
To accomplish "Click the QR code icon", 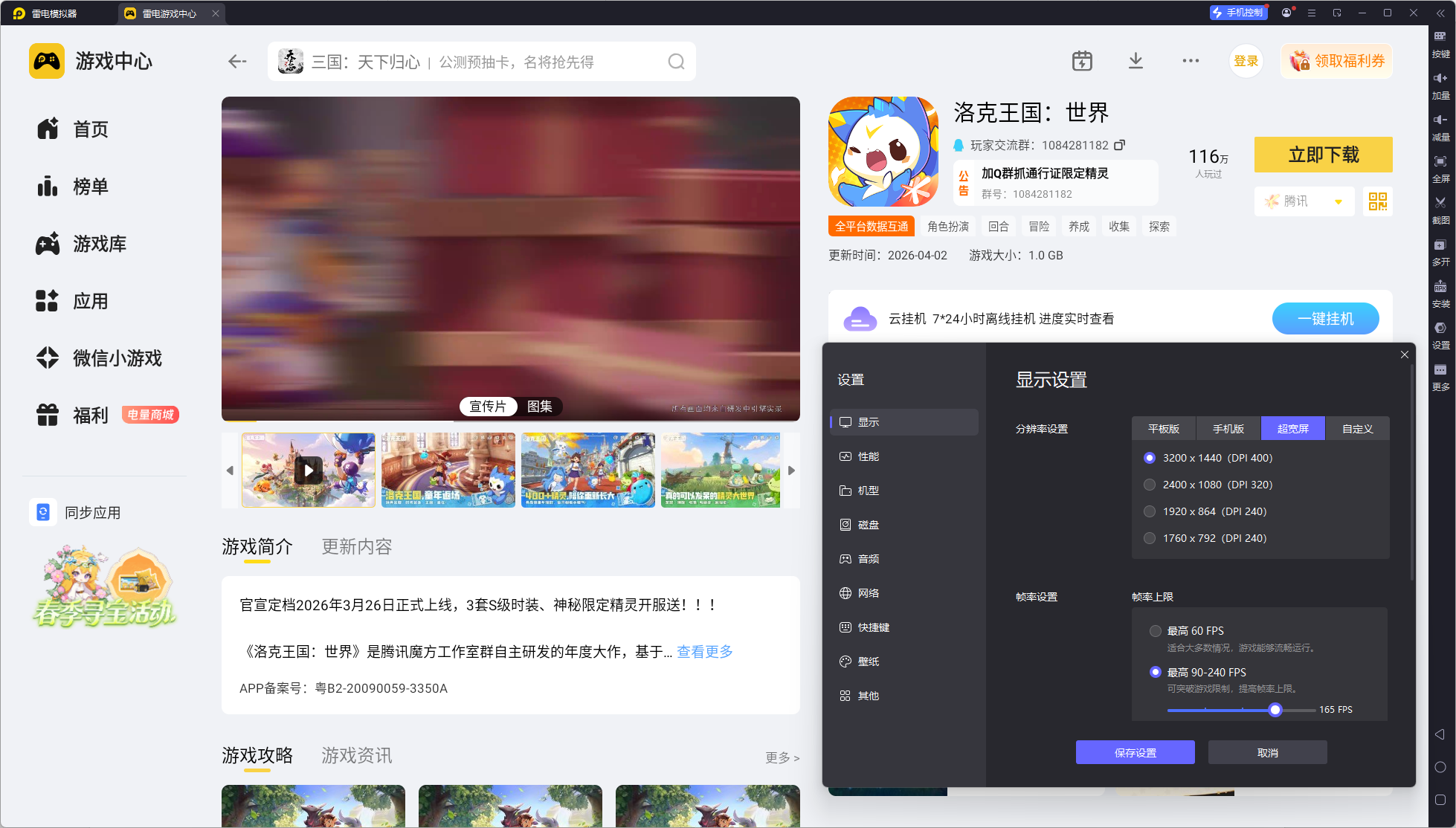I will click(1377, 201).
